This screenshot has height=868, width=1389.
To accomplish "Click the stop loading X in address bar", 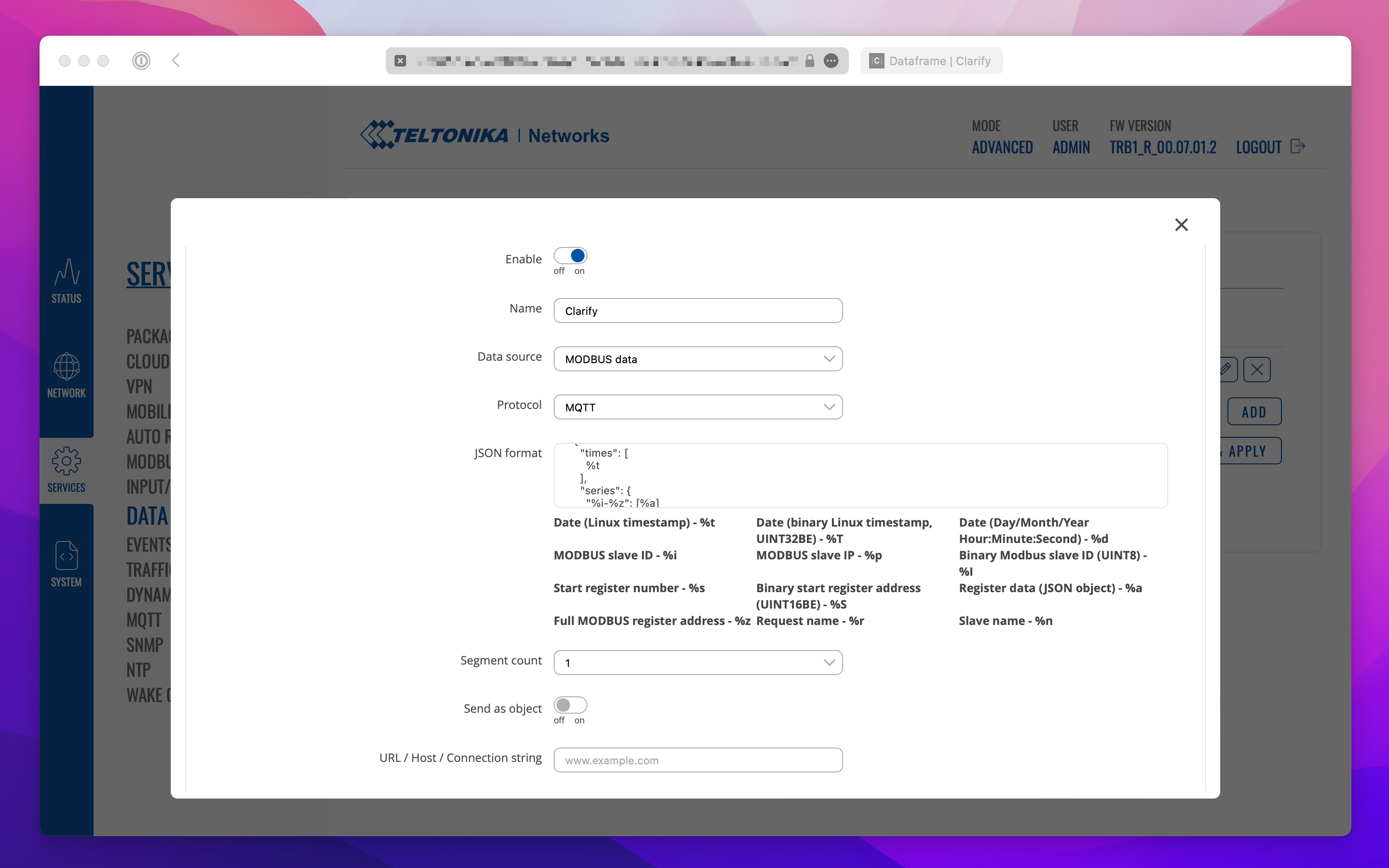I will (401, 61).
